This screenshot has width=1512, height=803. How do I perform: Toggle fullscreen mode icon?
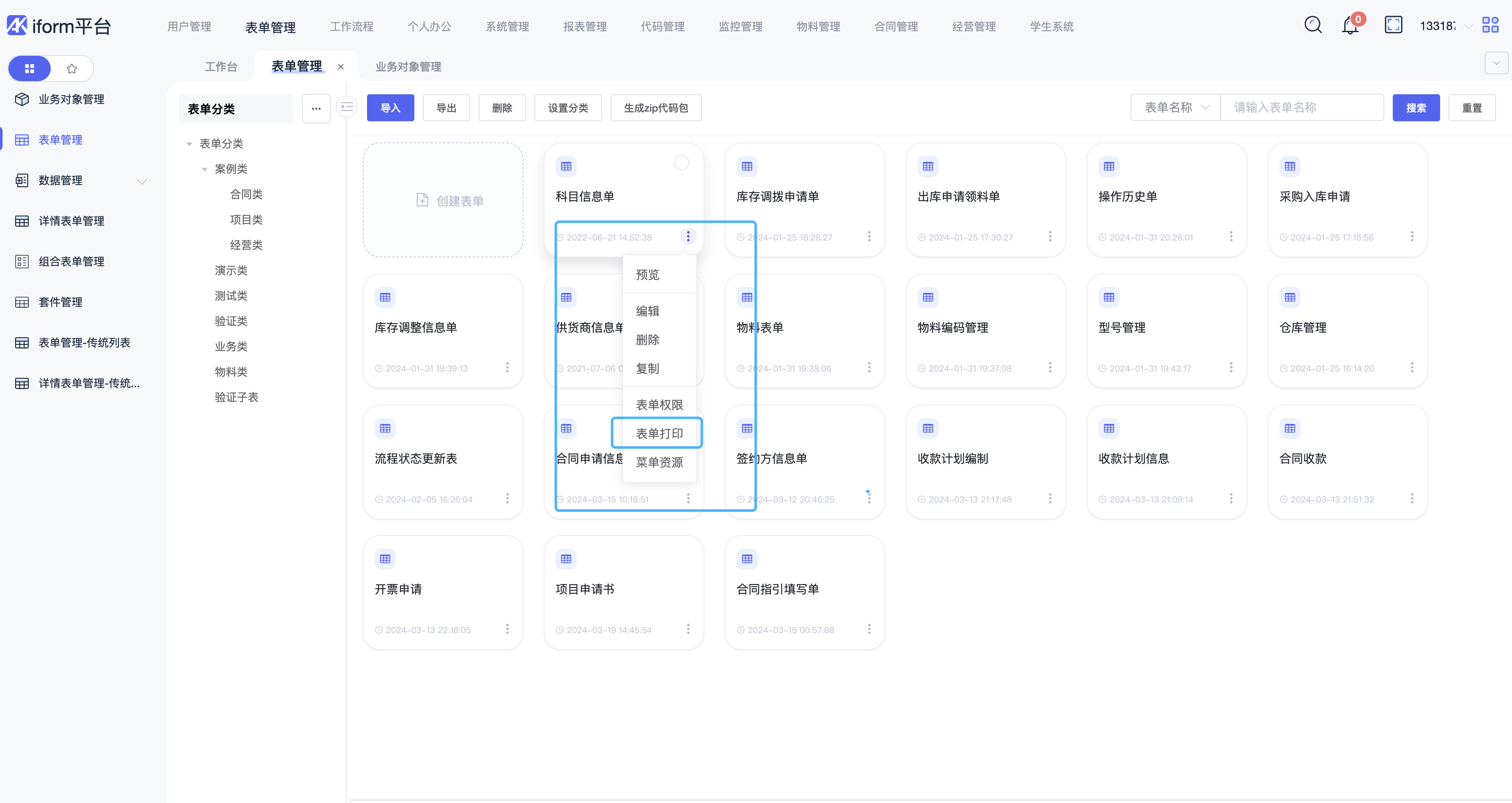click(1393, 25)
